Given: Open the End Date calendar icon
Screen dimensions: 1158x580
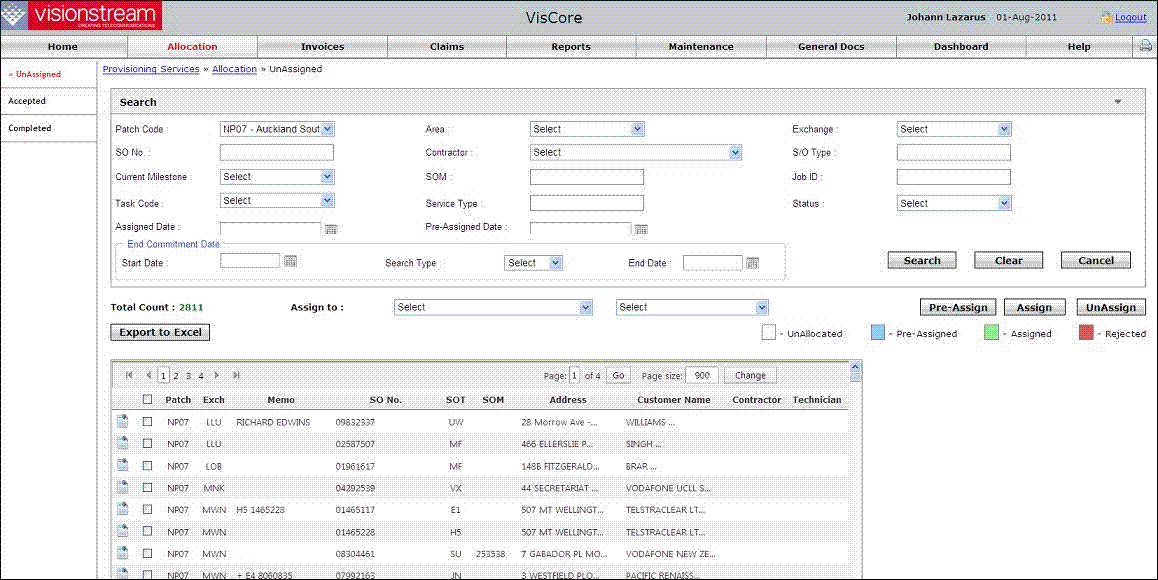Looking at the screenshot, I should (753, 263).
